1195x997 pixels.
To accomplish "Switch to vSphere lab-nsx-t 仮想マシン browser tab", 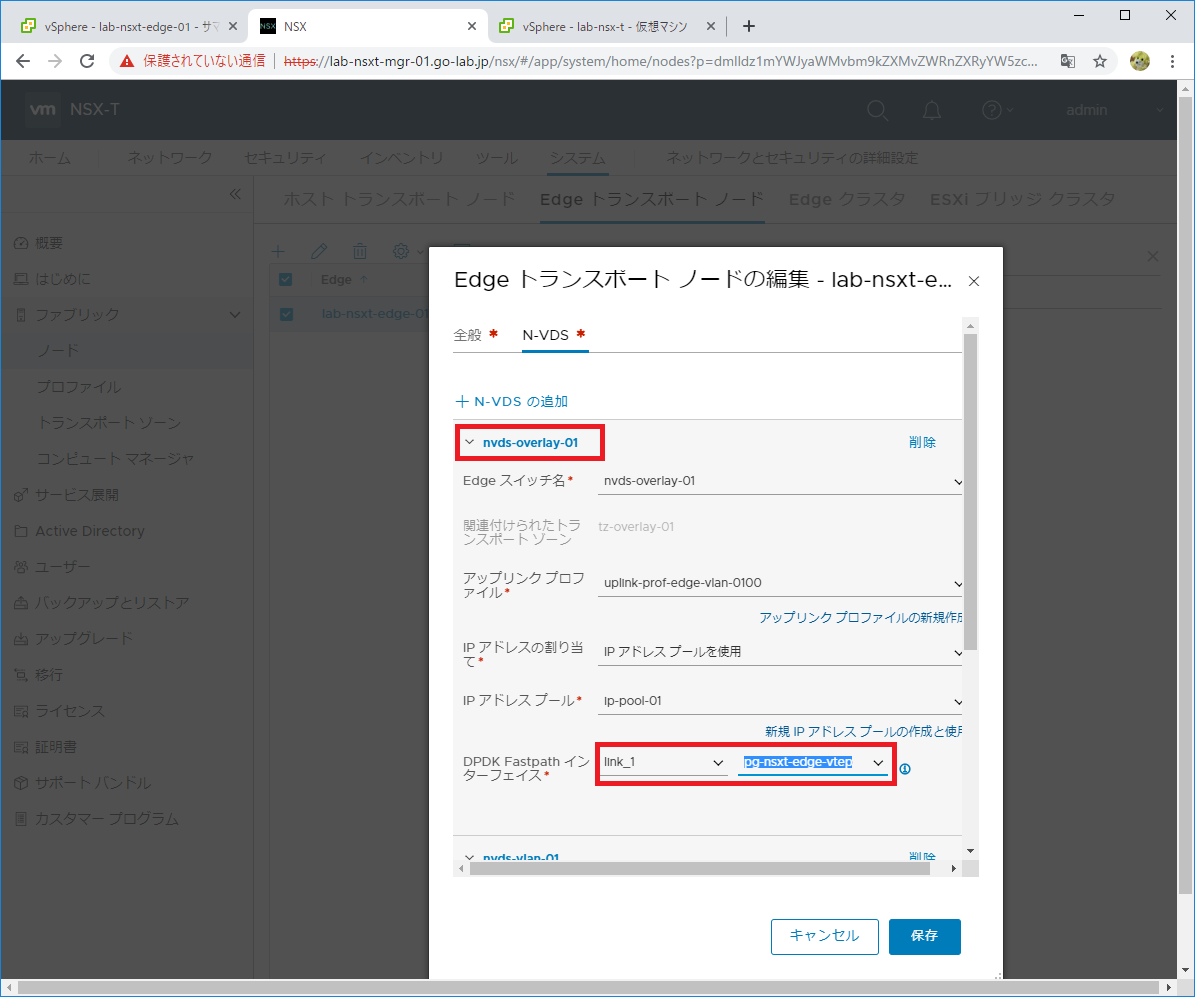I will (x=604, y=26).
